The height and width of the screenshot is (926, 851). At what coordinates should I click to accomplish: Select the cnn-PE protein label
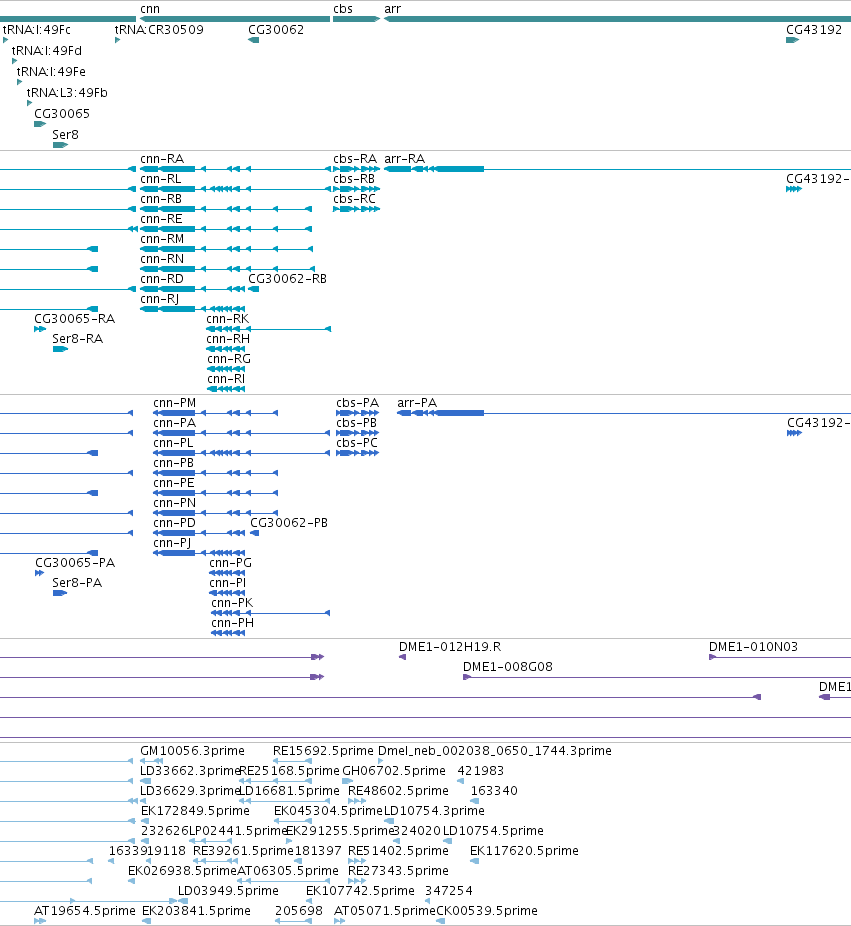pos(174,483)
